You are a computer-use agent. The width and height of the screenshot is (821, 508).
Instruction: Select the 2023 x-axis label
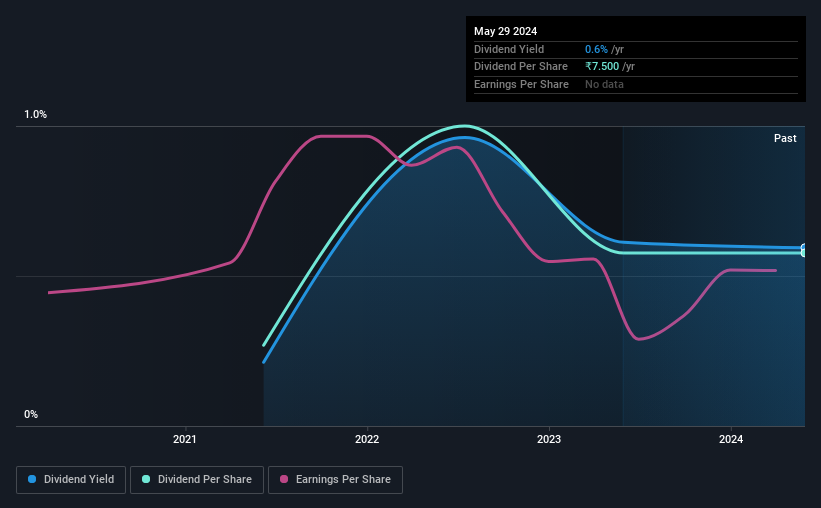tap(549, 439)
